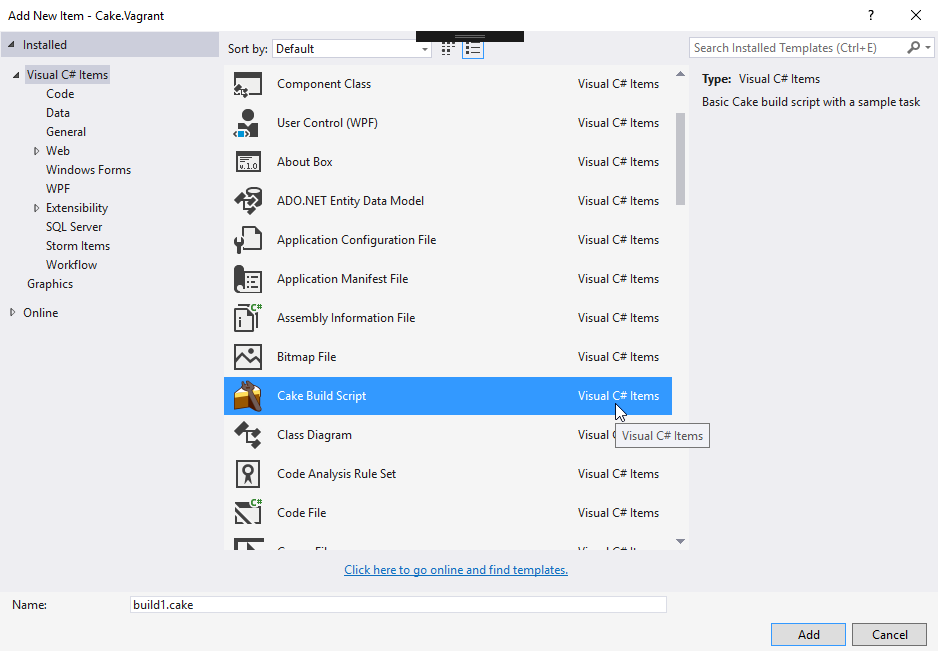Select the Application Manifest File icon

click(248, 279)
